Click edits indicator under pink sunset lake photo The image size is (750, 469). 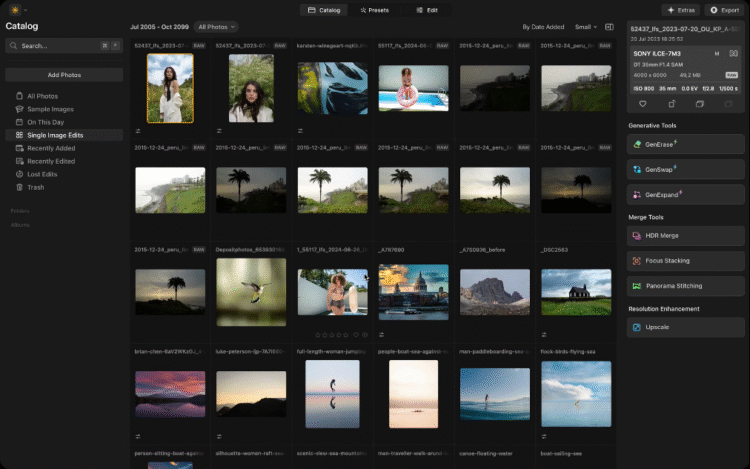pyautogui.click(x=138, y=436)
